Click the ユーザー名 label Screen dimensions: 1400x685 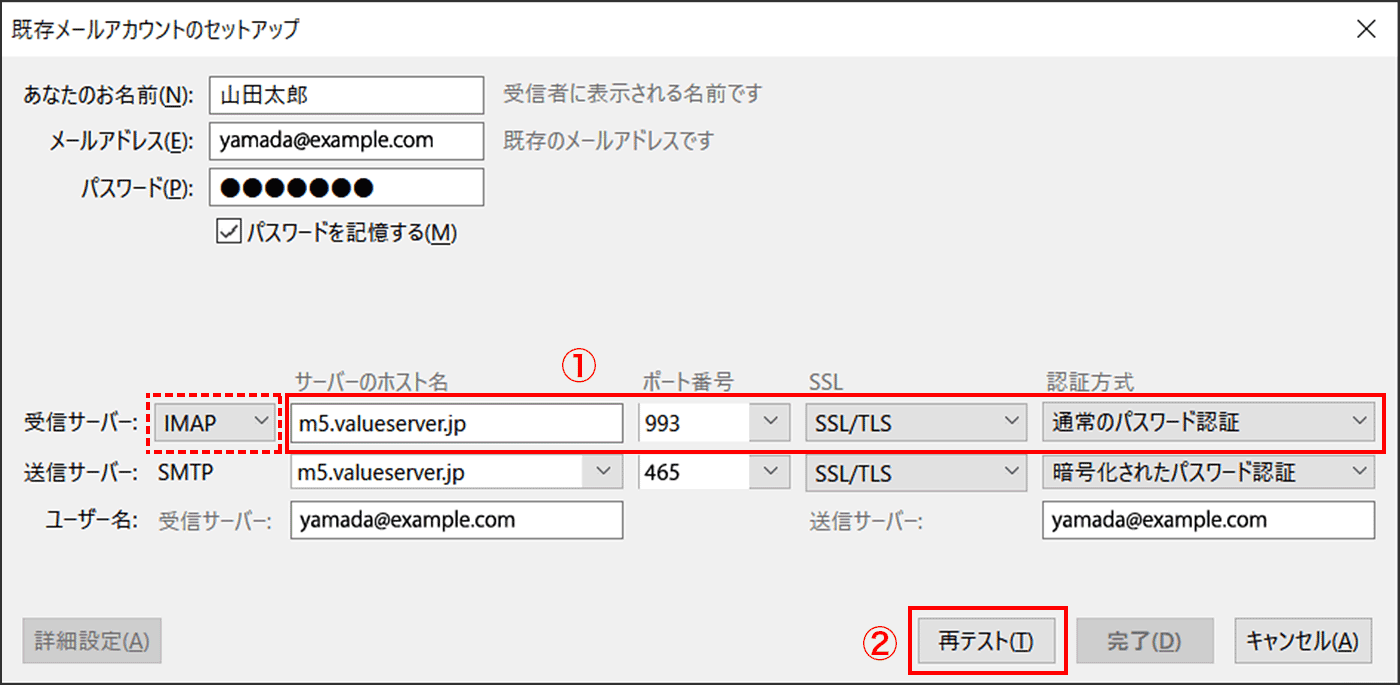(92, 520)
